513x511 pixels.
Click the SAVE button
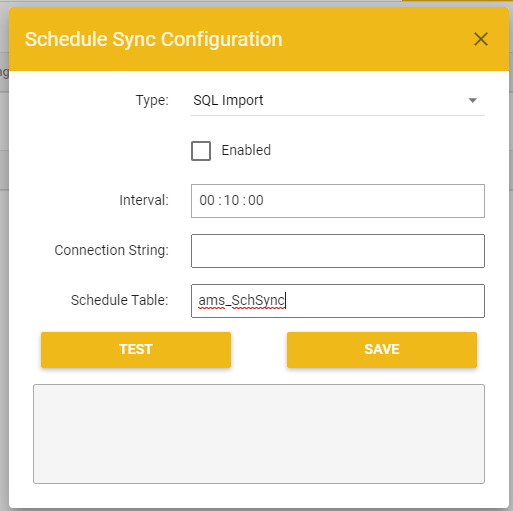point(382,350)
